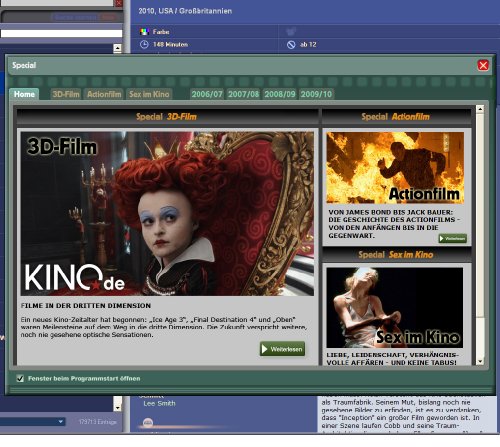The height and width of the screenshot is (447, 500).
Task: Click age rating icon next to ab 12
Action: [x=291, y=45]
